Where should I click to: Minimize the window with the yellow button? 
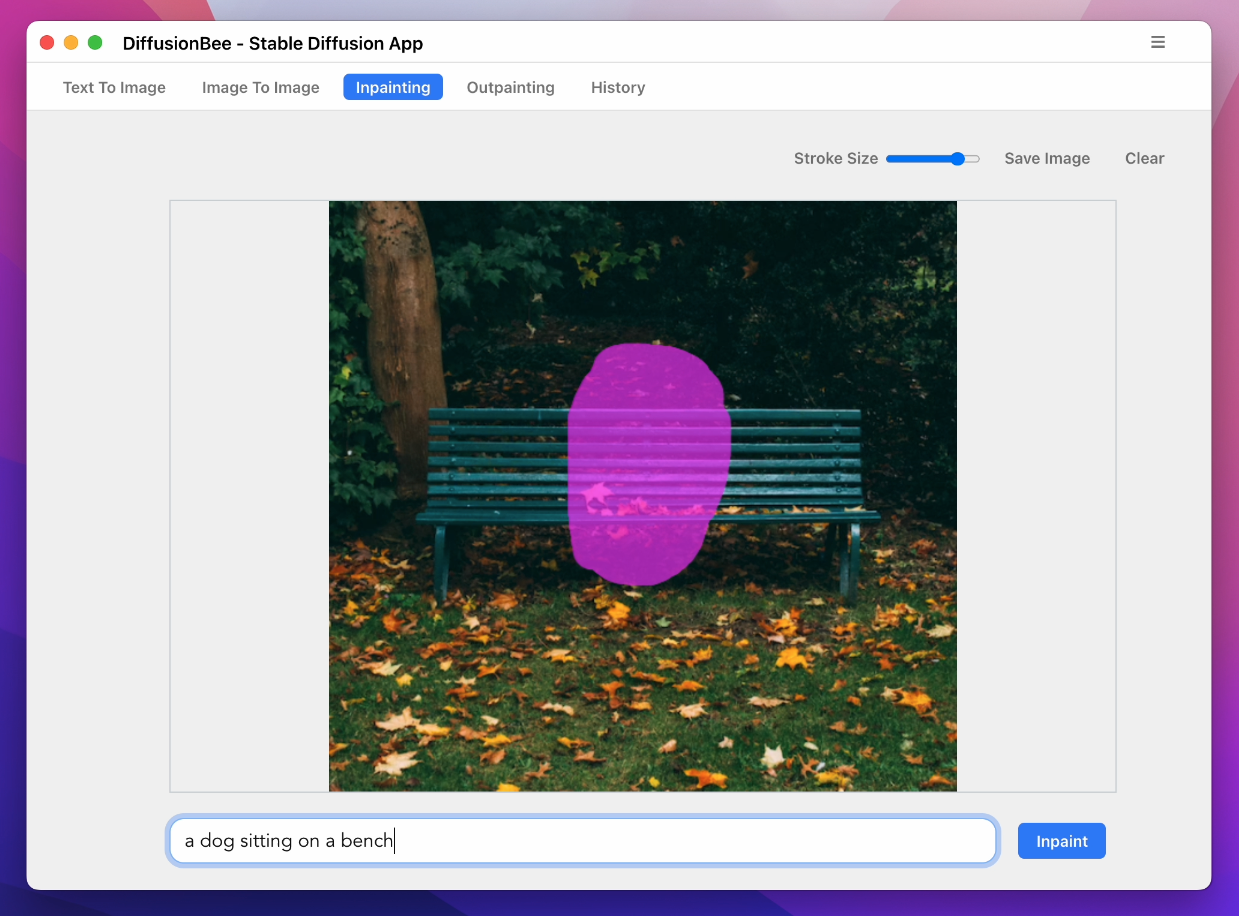(x=71, y=43)
